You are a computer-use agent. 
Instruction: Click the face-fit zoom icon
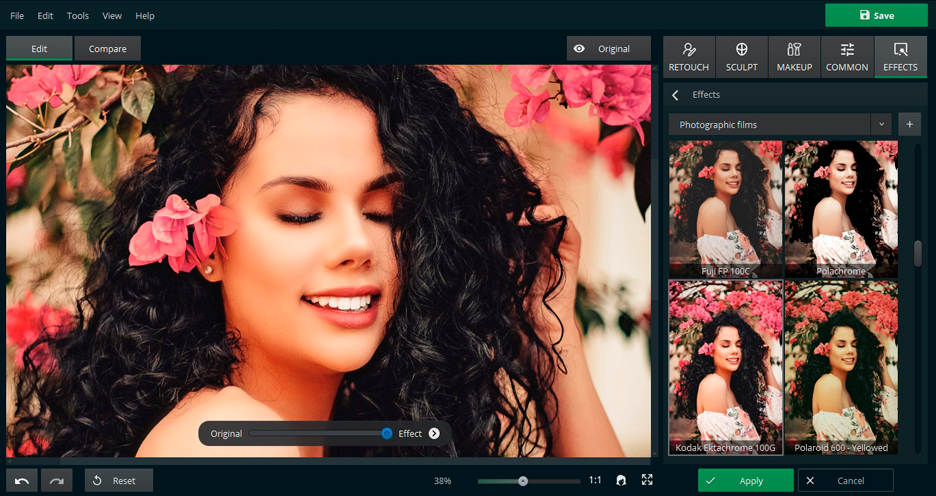[621, 481]
